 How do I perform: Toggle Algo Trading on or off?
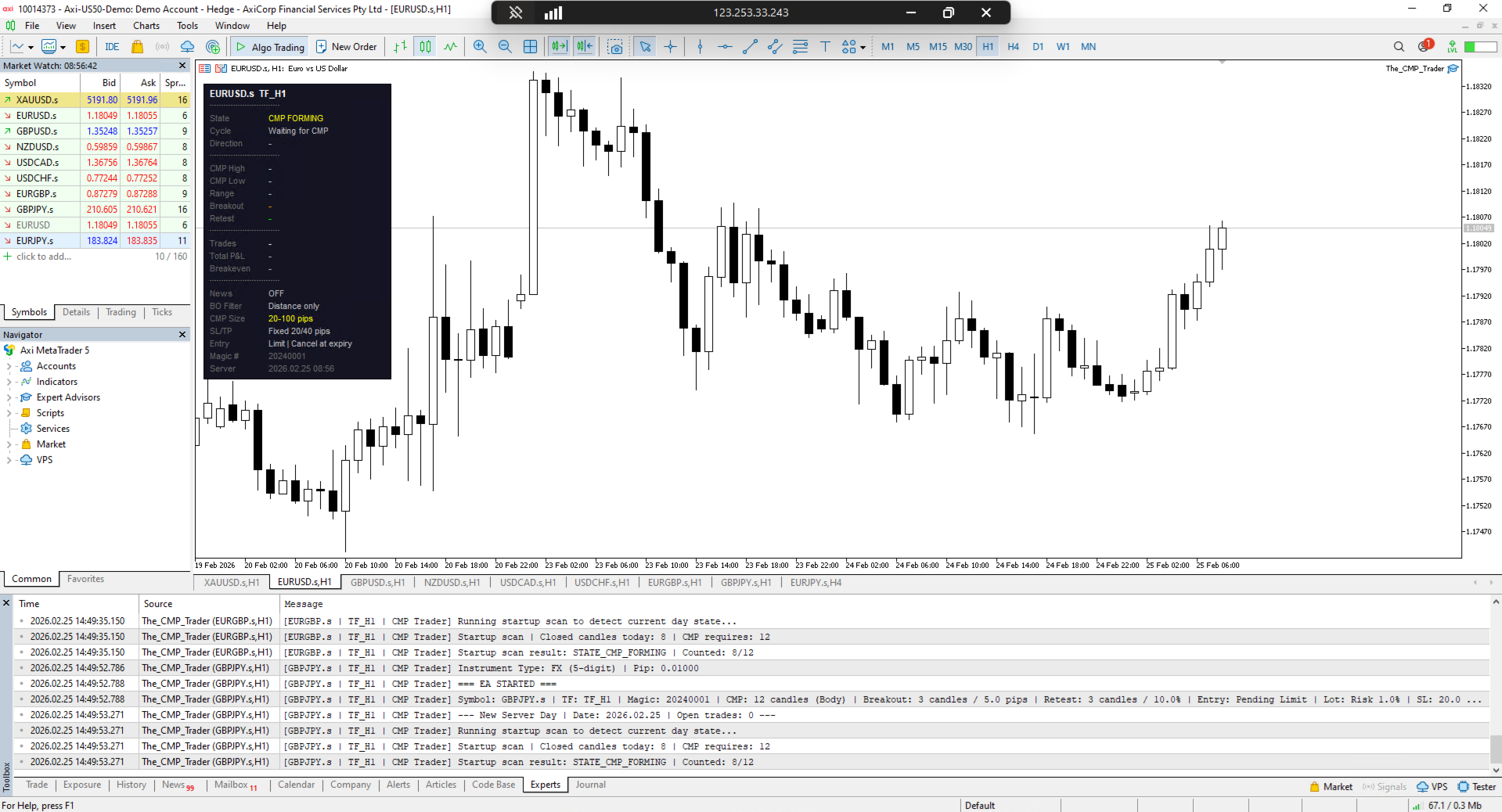[270, 47]
